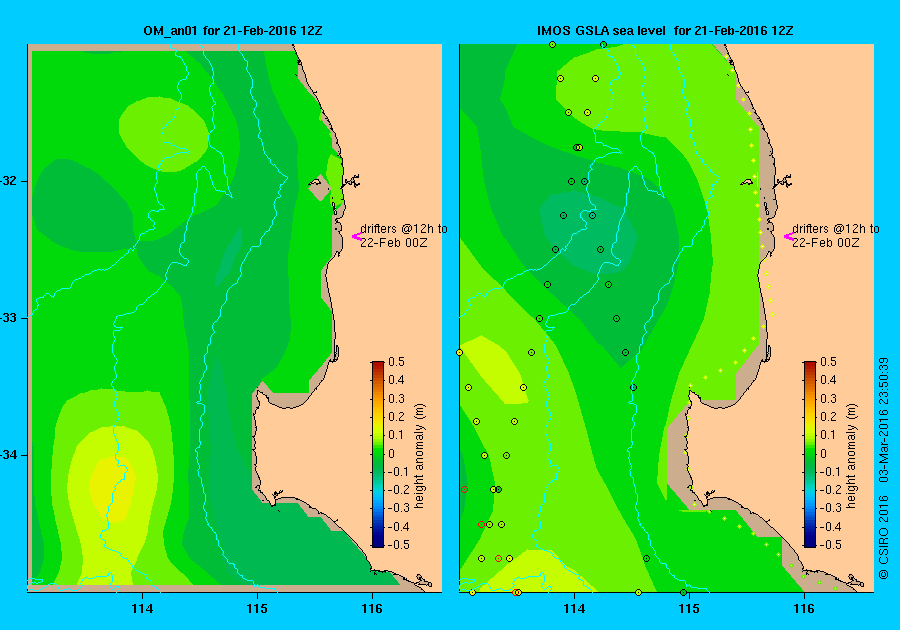
Task: Click longitude 116 under the right map
Action: click(x=804, y=609)
